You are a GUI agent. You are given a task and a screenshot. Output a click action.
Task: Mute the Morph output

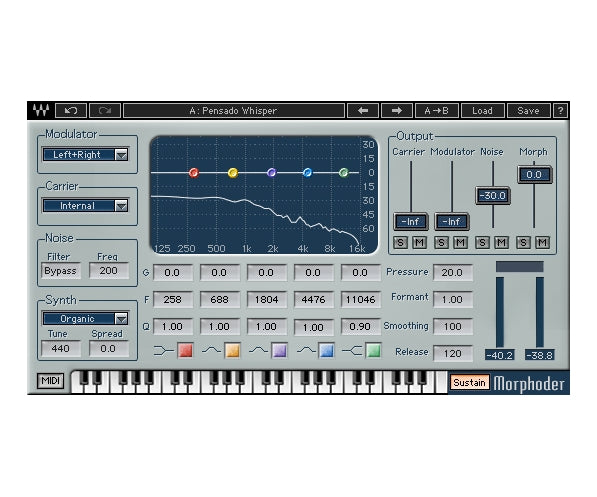543,242
